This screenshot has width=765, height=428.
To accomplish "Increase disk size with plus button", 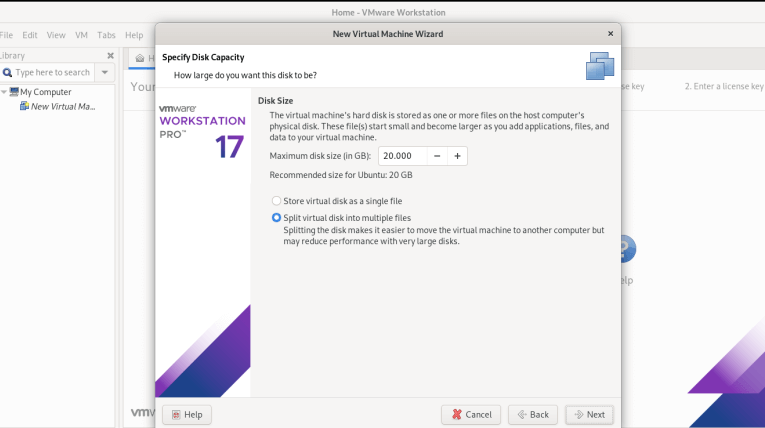I will 457,156.
